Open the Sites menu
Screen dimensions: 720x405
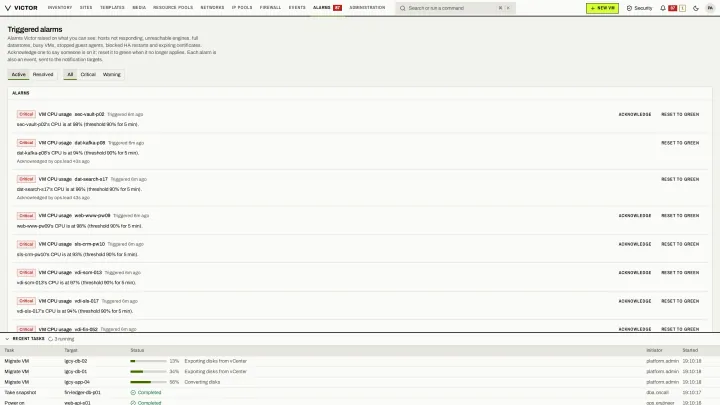86,8
